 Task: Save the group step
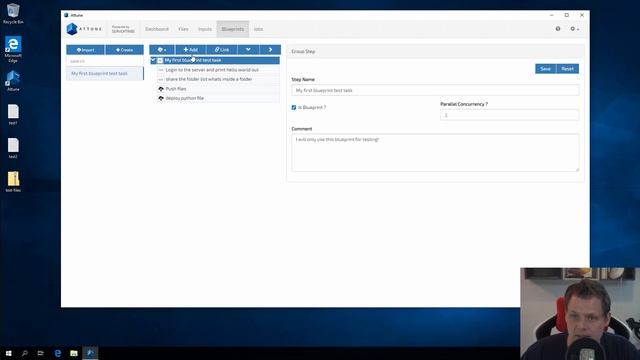pyautogui.click(x=545, y=69)
